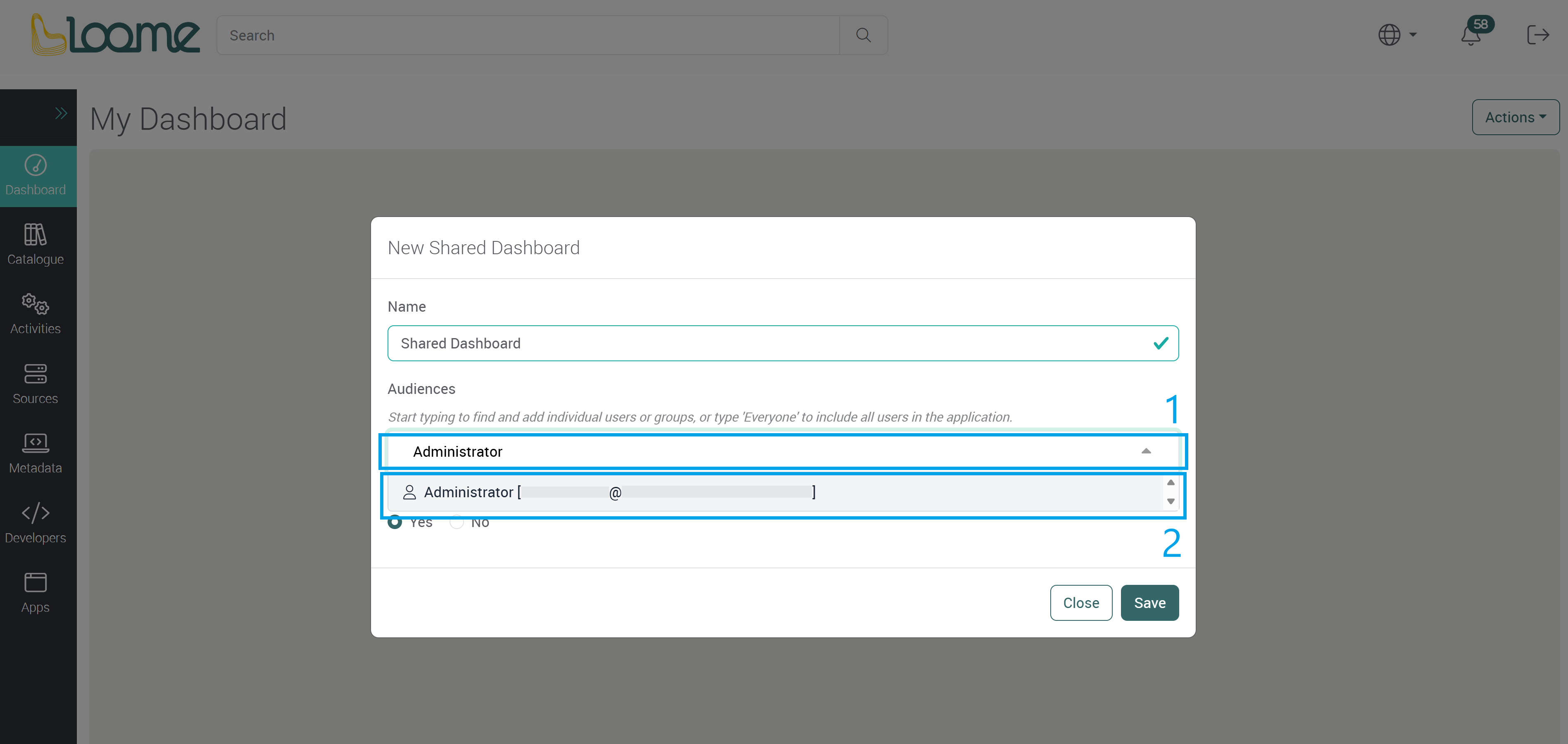Image resolution: width=1568 pixels, height=744 pixels.
Task: Open the Catalogue sidebar item
Action: 36,245
